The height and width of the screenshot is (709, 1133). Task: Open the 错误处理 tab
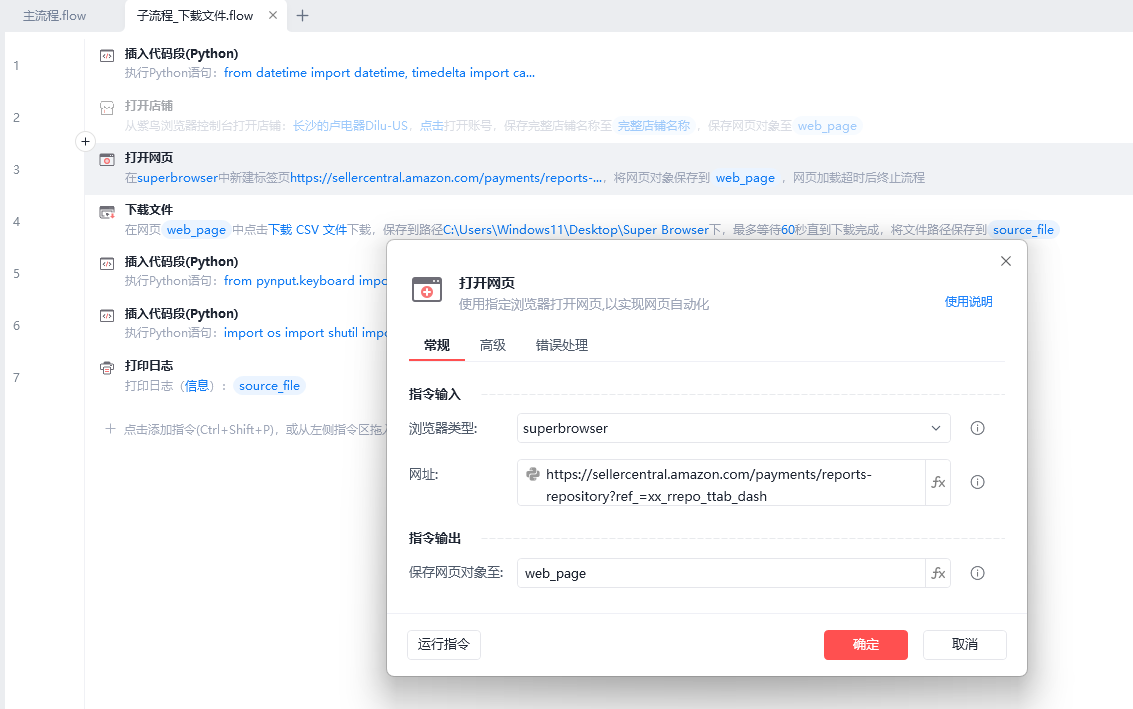pyautogui.click(x=561, y=345)
